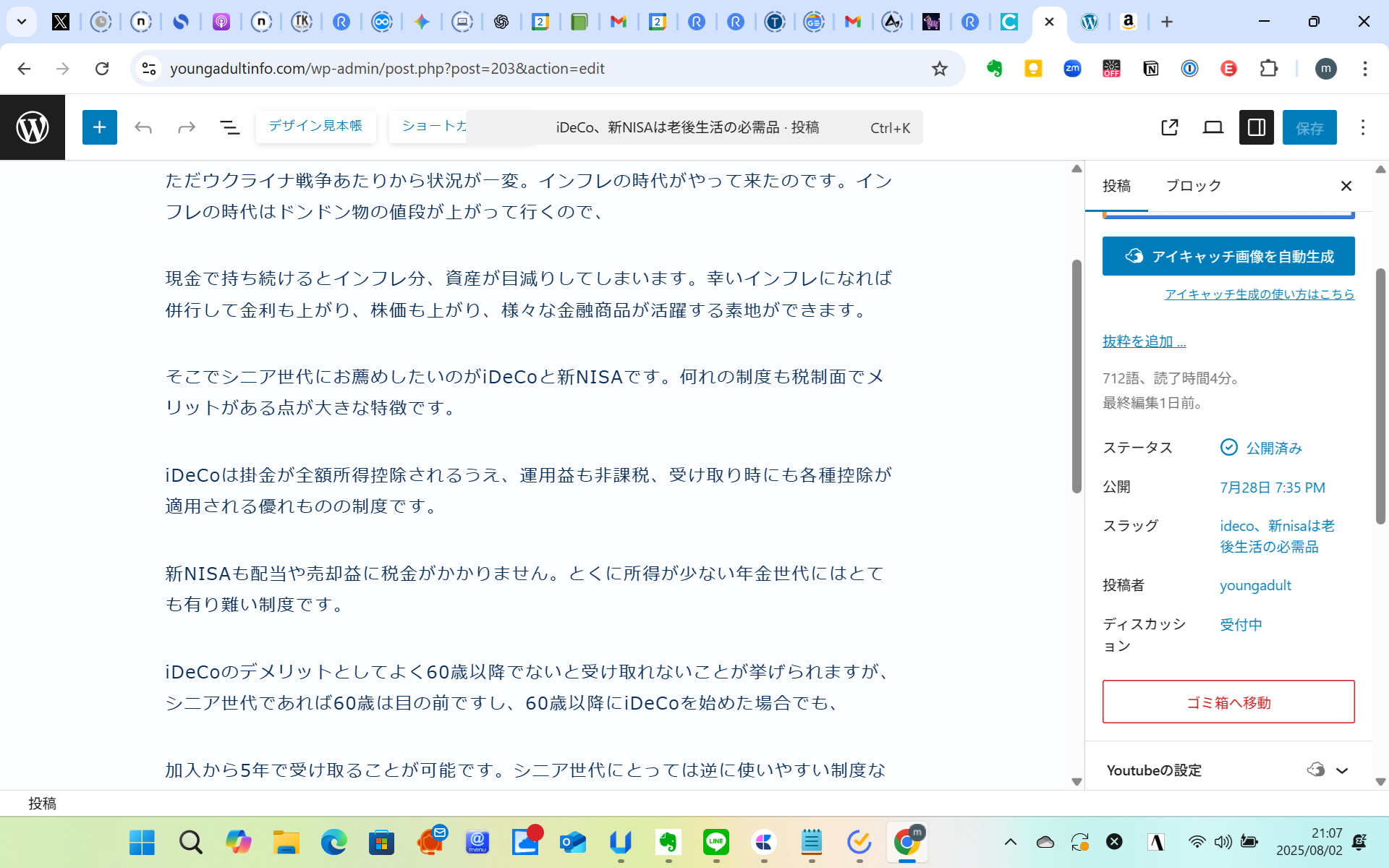
Task: Change the 公開済み post status
Action: pos(1261,448)
